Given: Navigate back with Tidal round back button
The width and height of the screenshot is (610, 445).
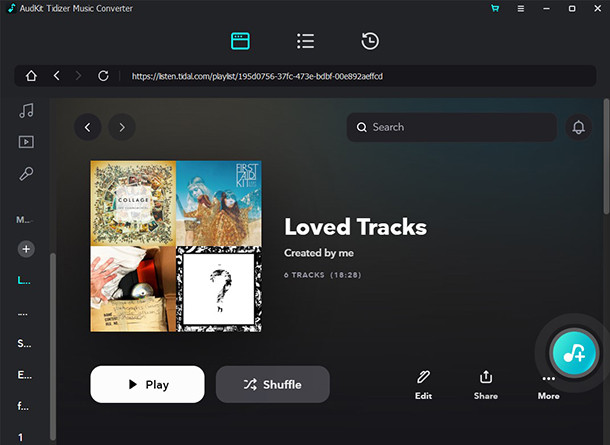Looking at the screenshot, I should click(88, 127).
